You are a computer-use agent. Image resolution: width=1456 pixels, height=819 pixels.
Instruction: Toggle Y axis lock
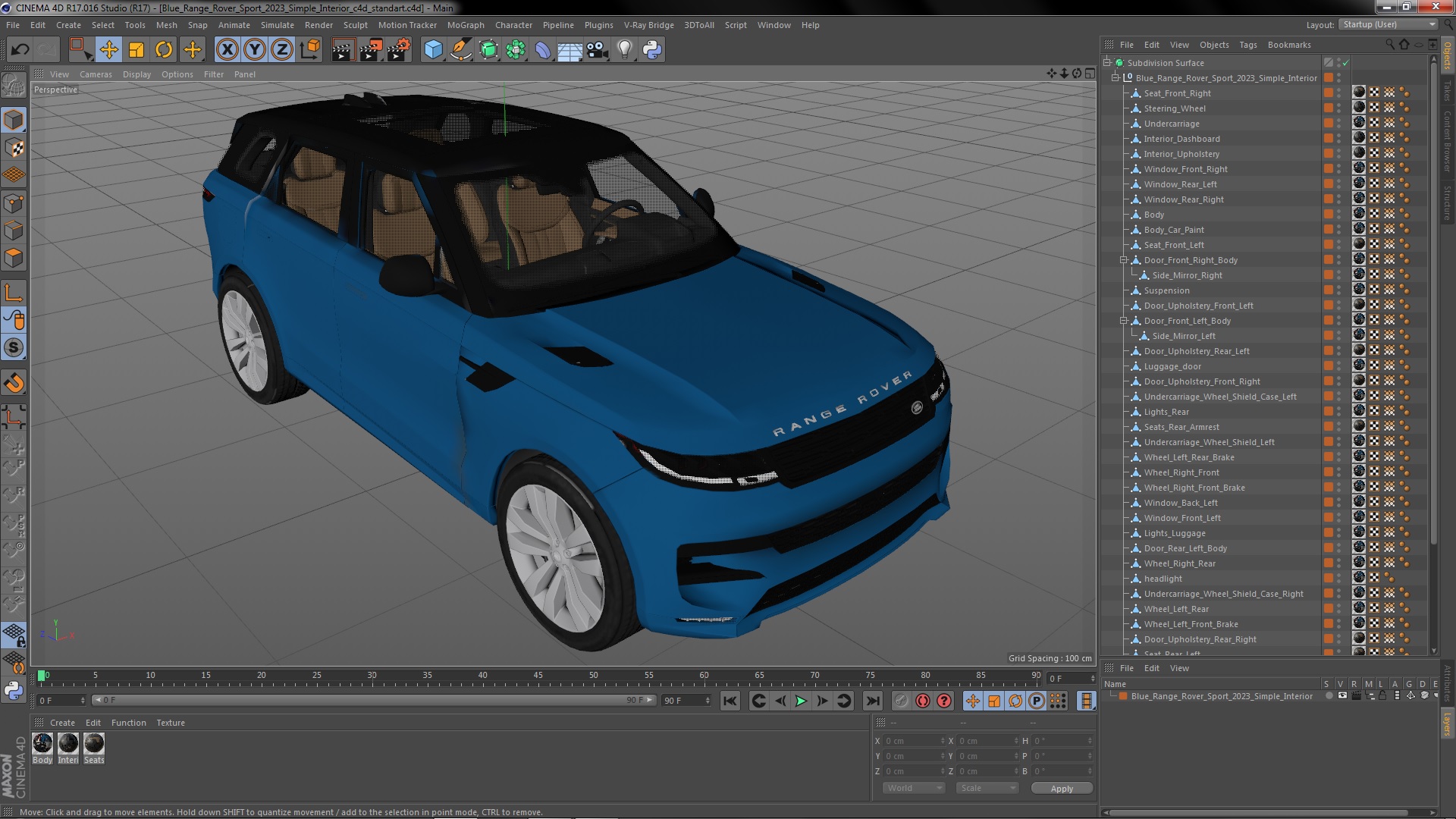pos(255,50)
